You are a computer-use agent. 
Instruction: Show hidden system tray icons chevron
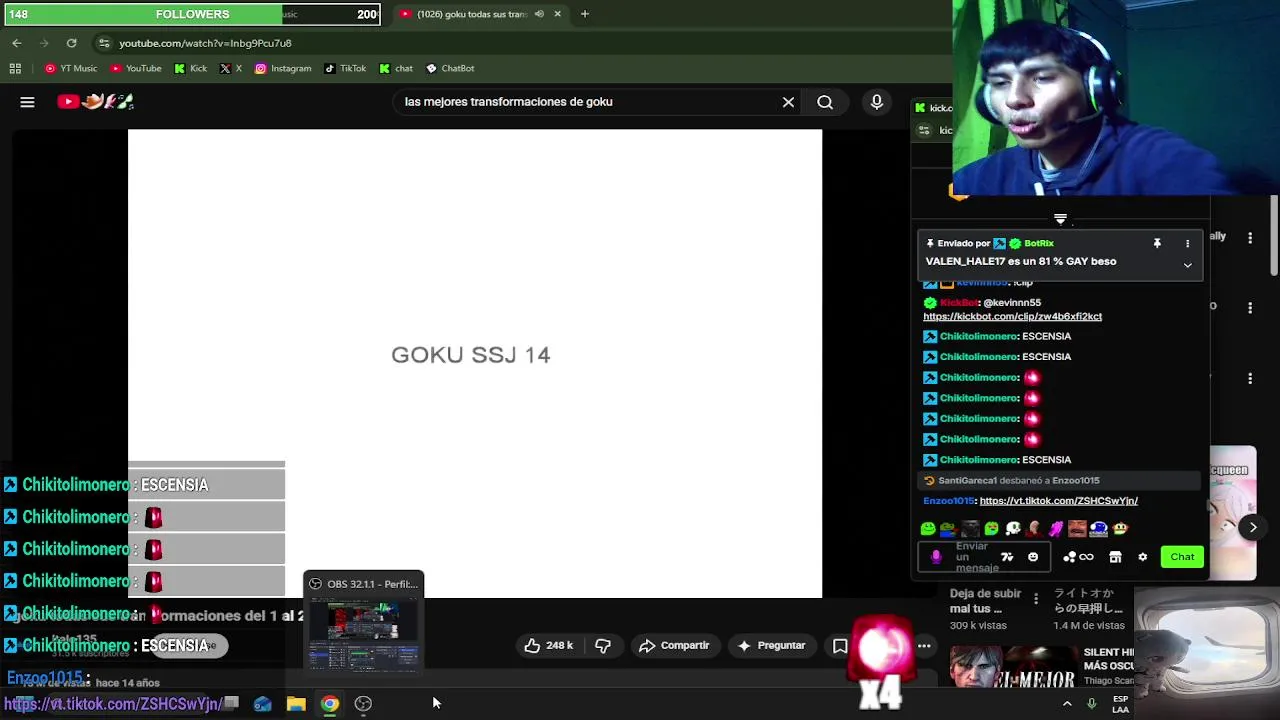point(1067,704)
